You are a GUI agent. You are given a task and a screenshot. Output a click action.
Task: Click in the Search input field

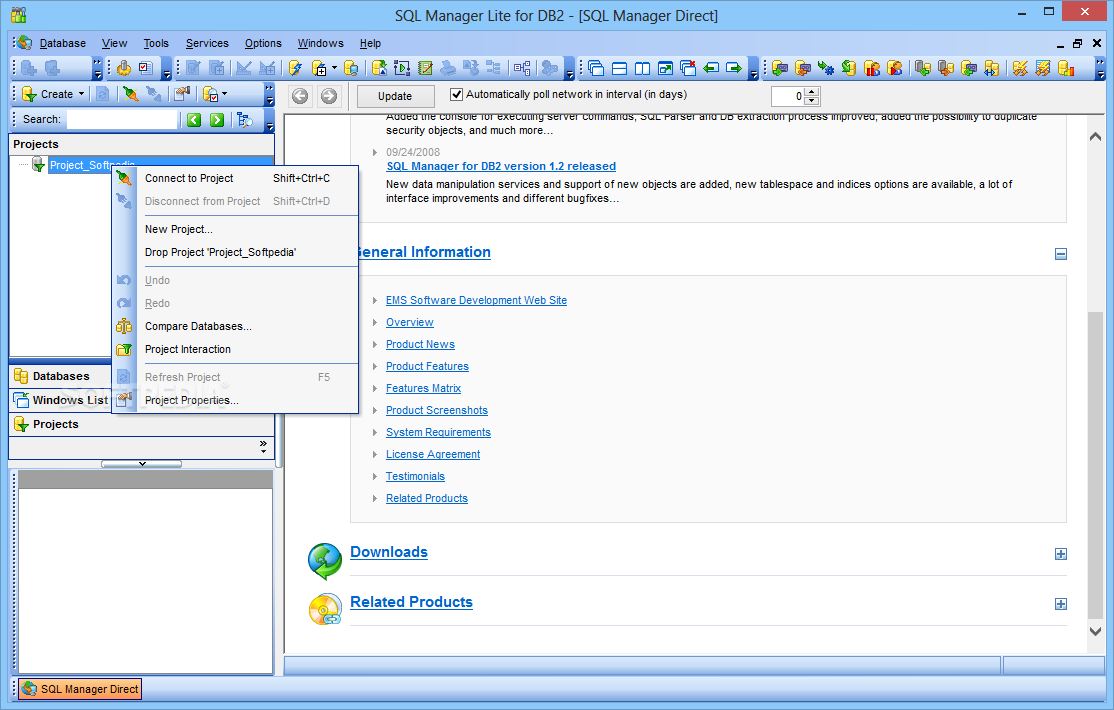(121, 119)
